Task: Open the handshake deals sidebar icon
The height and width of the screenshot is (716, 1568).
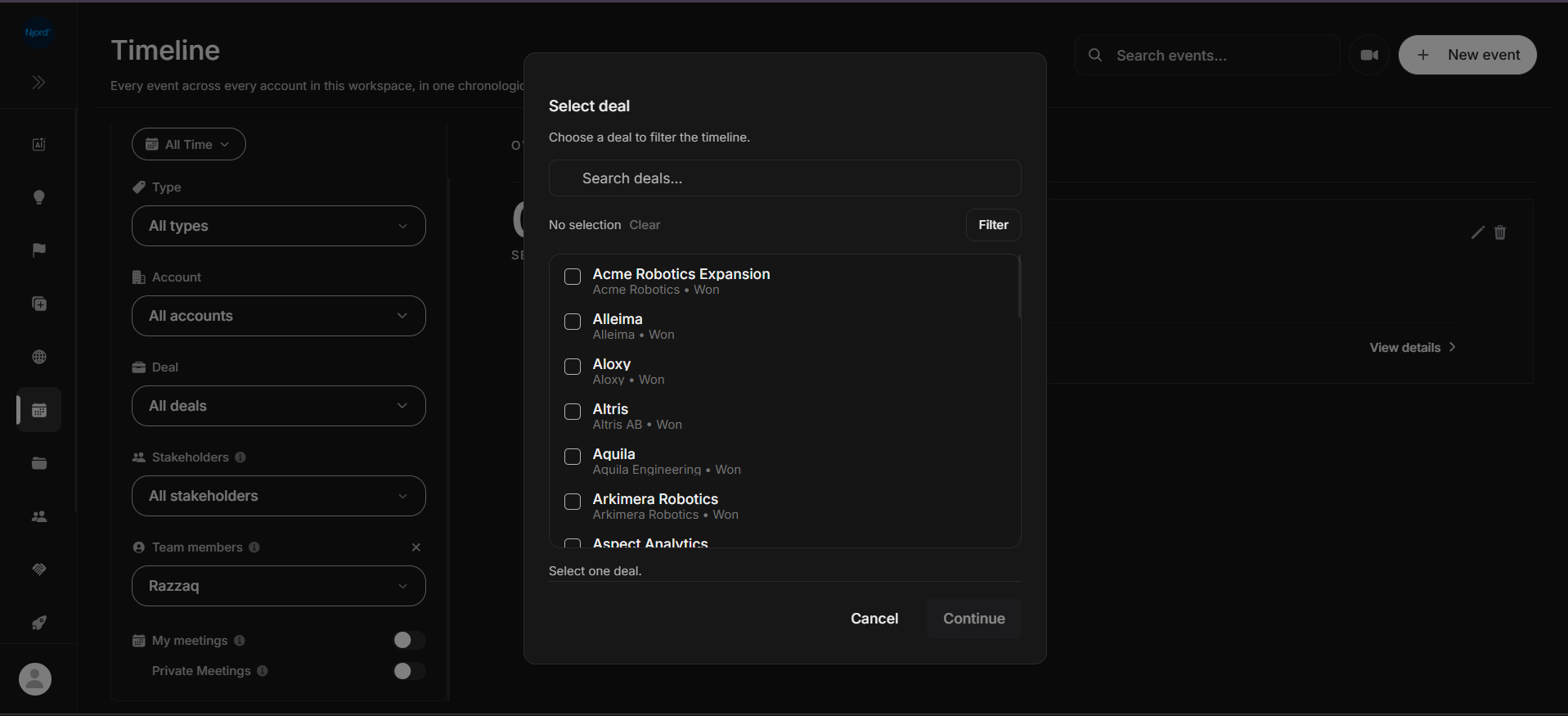Action: point(38,570)
